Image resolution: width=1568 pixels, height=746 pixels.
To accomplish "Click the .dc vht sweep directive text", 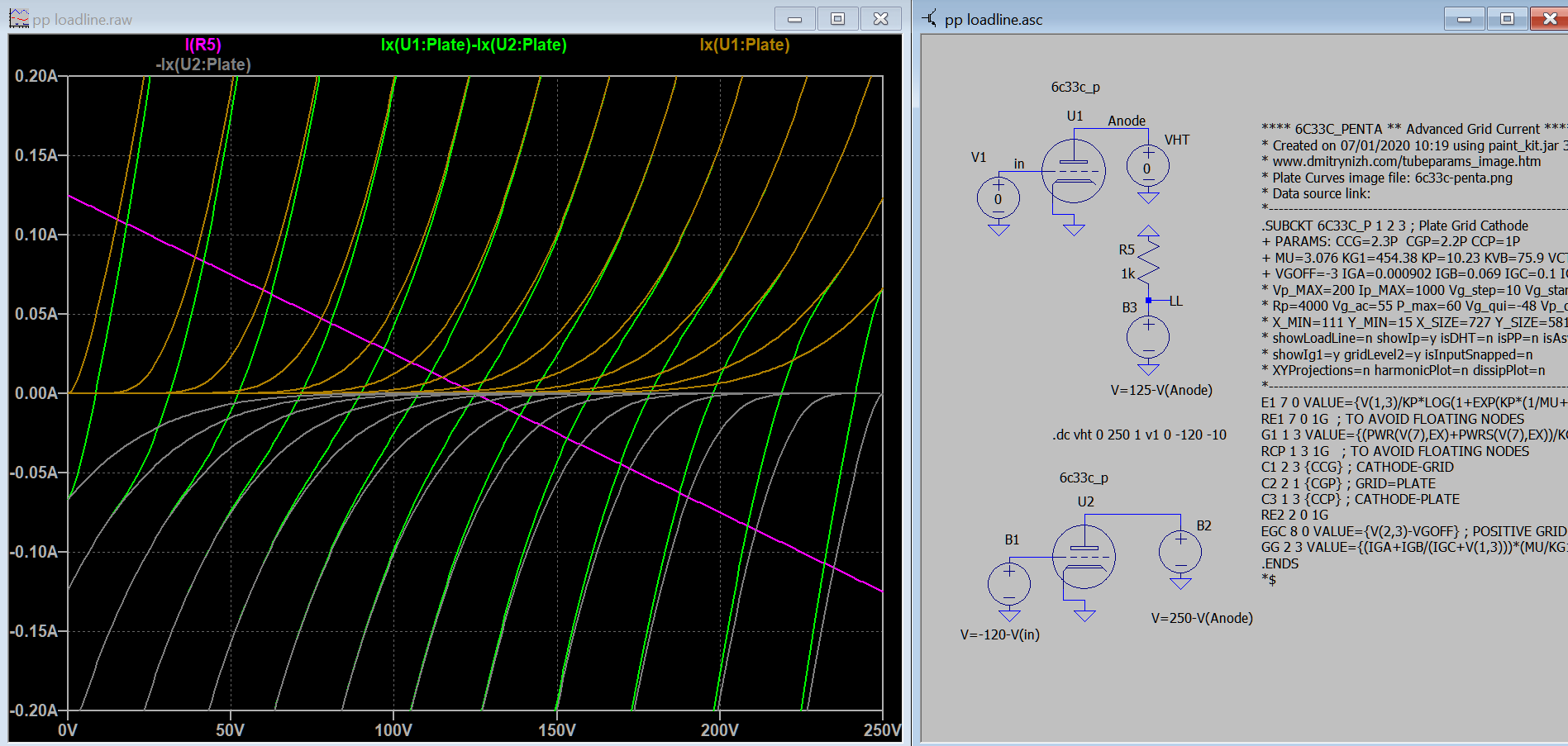I will [1139, 435].
